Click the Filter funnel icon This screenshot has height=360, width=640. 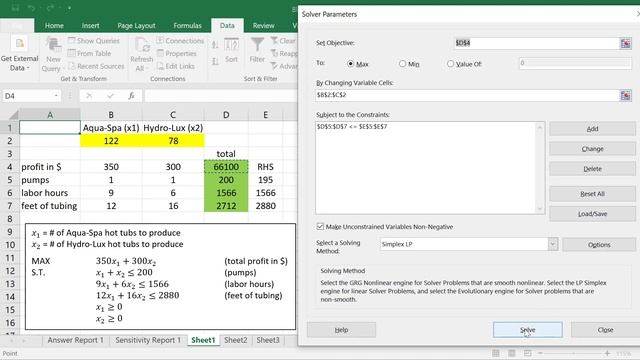click(x=257, y=45)
